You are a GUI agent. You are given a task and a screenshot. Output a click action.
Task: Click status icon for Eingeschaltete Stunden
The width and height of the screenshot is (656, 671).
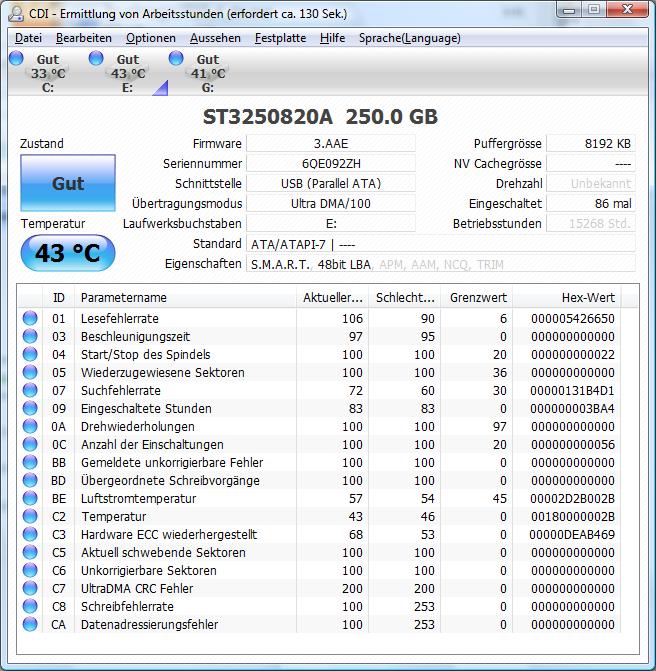30,408
